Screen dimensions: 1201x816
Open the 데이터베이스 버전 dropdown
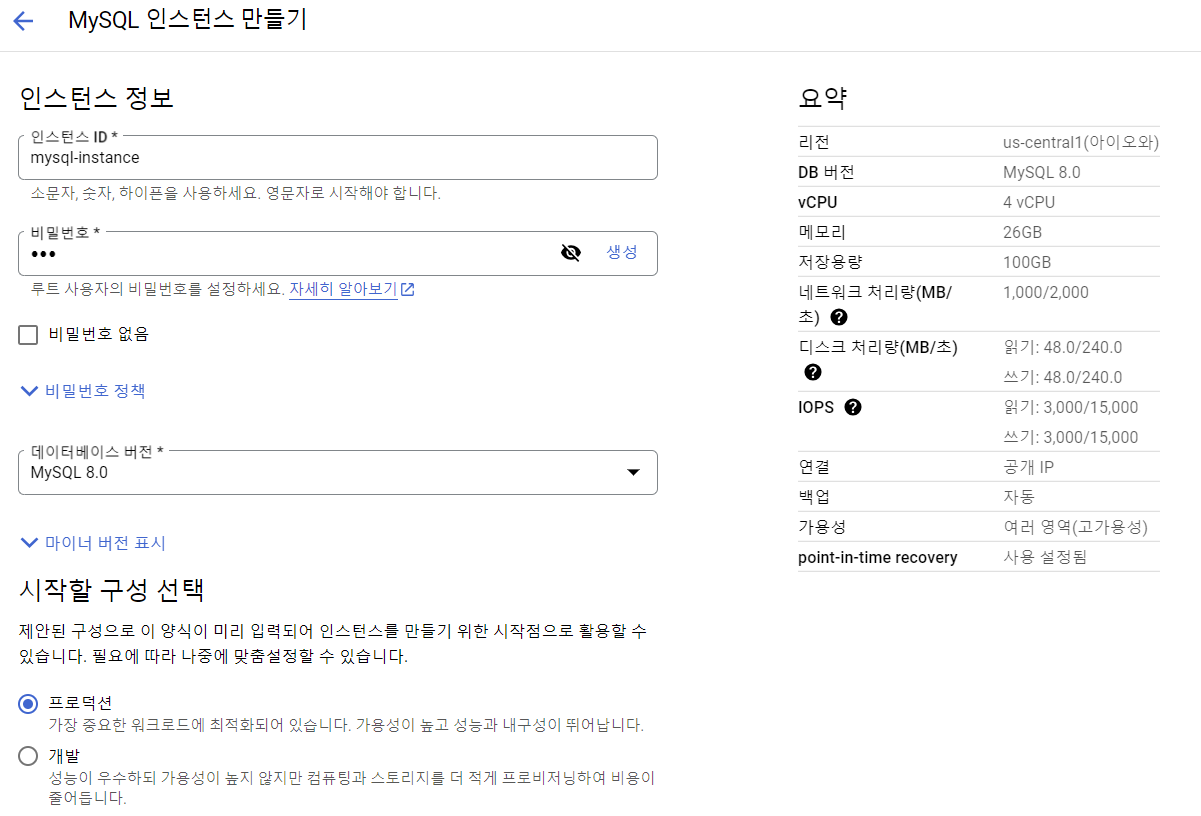click(x=338, y=472)
